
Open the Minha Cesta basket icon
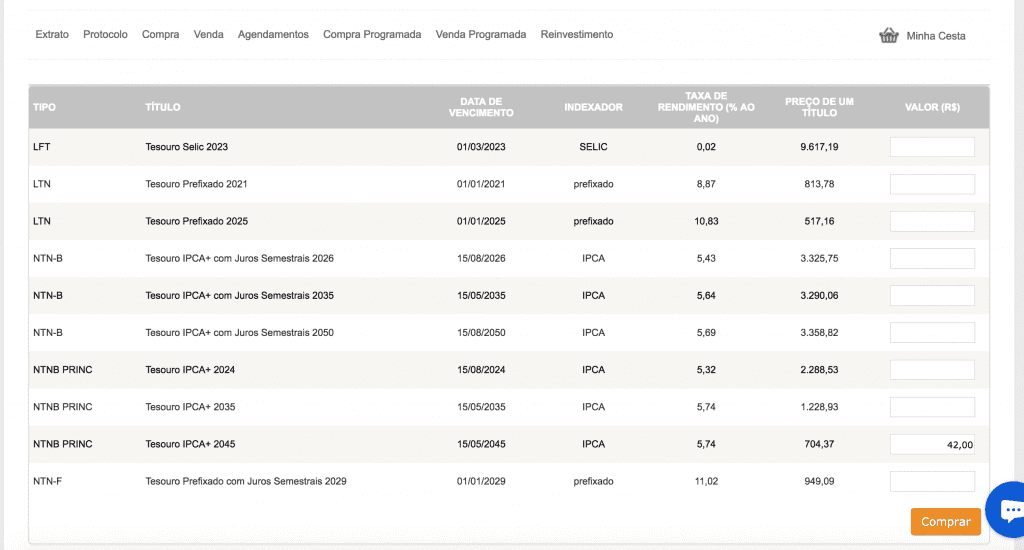click(x=889, y=35)
